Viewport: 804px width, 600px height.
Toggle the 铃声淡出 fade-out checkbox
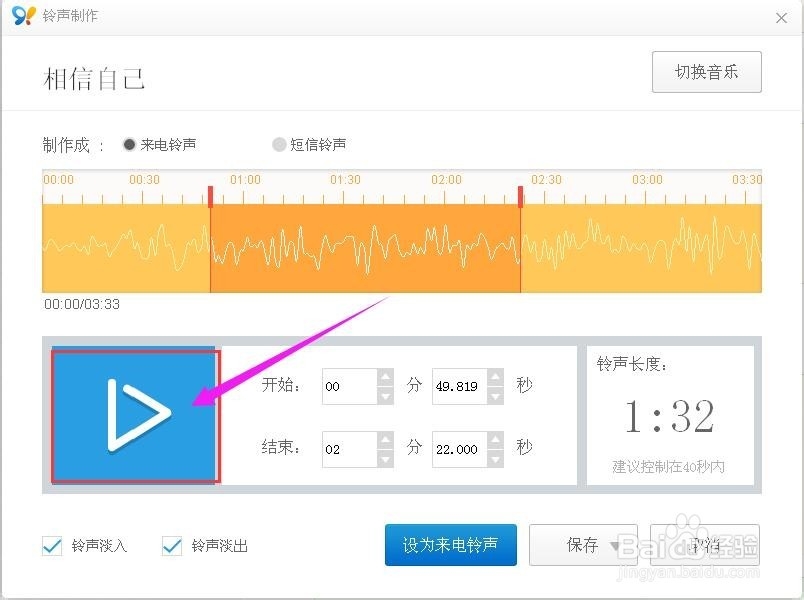[169, 546]
